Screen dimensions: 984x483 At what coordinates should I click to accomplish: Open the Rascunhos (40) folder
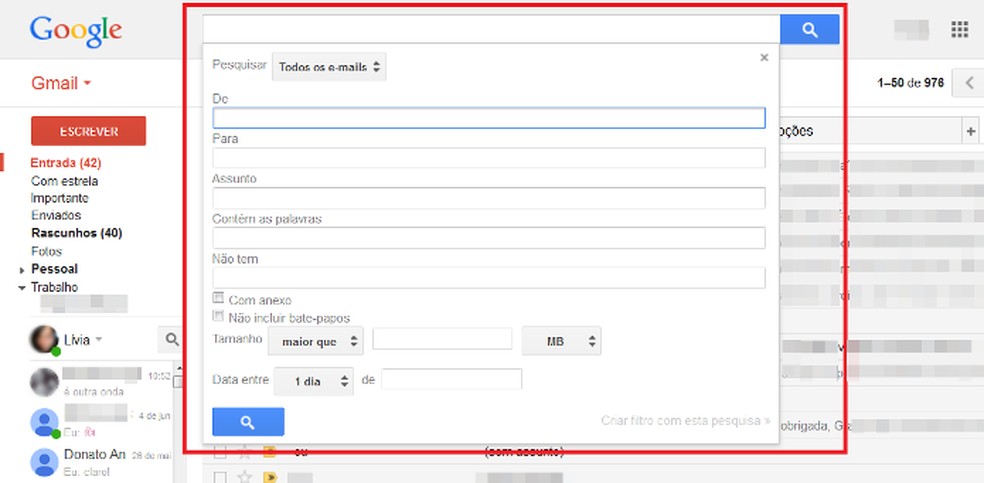pyautogui.click(x=77, y=233)
